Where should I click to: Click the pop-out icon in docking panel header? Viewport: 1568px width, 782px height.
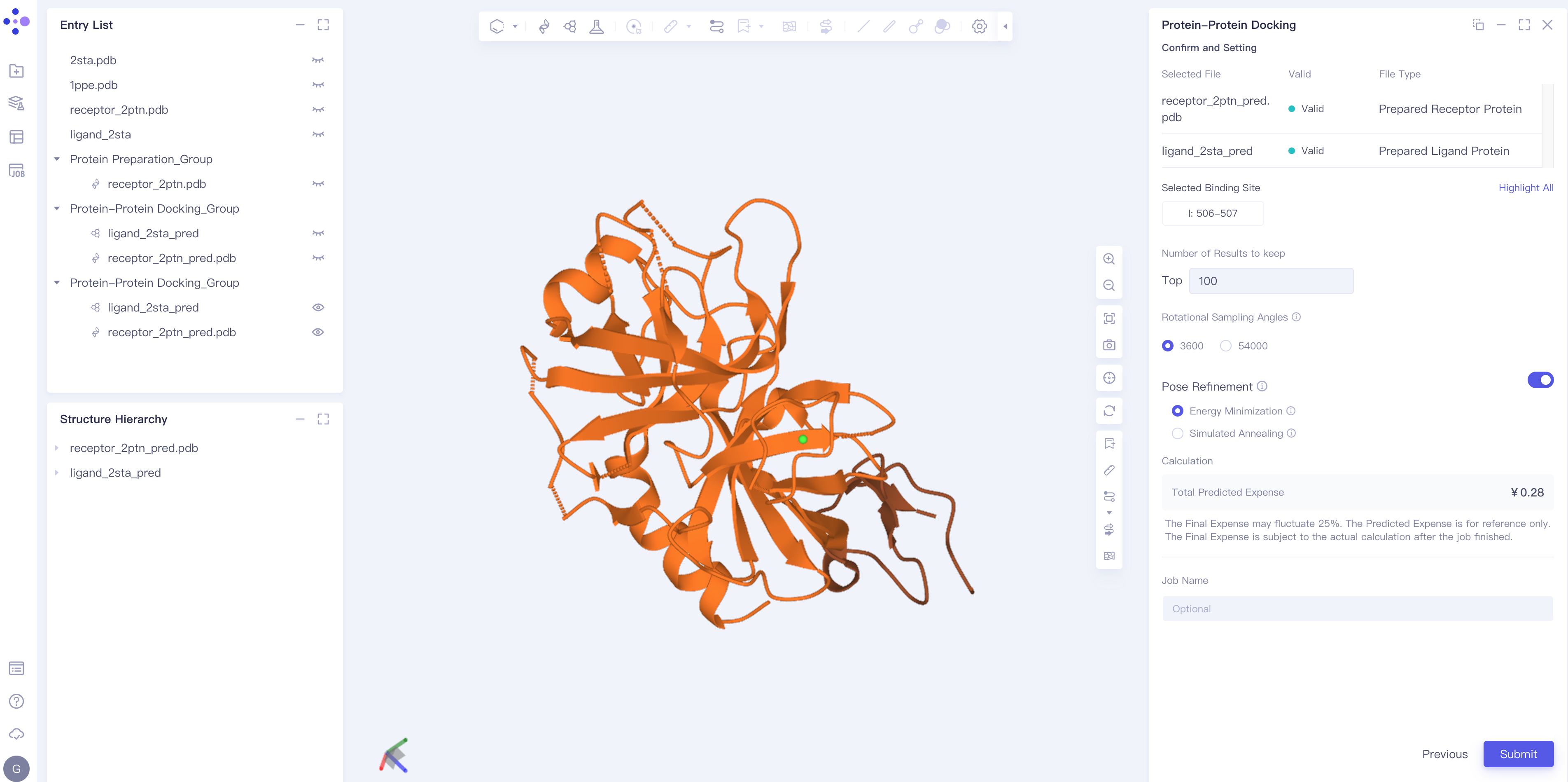click(x=1478, y=25)
